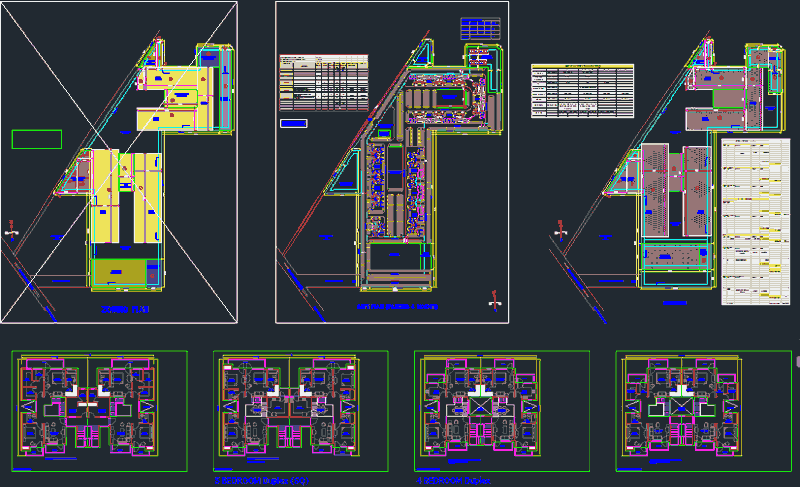Image resolution: width=800 pixels, height=487 pixels.
Task: Click the north arrow symbol in left sheet
Action: [x=12, y=232]
